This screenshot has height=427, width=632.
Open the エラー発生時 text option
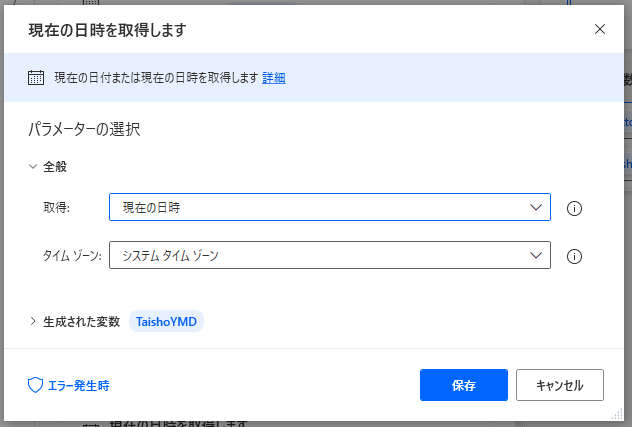click(78, 385)
